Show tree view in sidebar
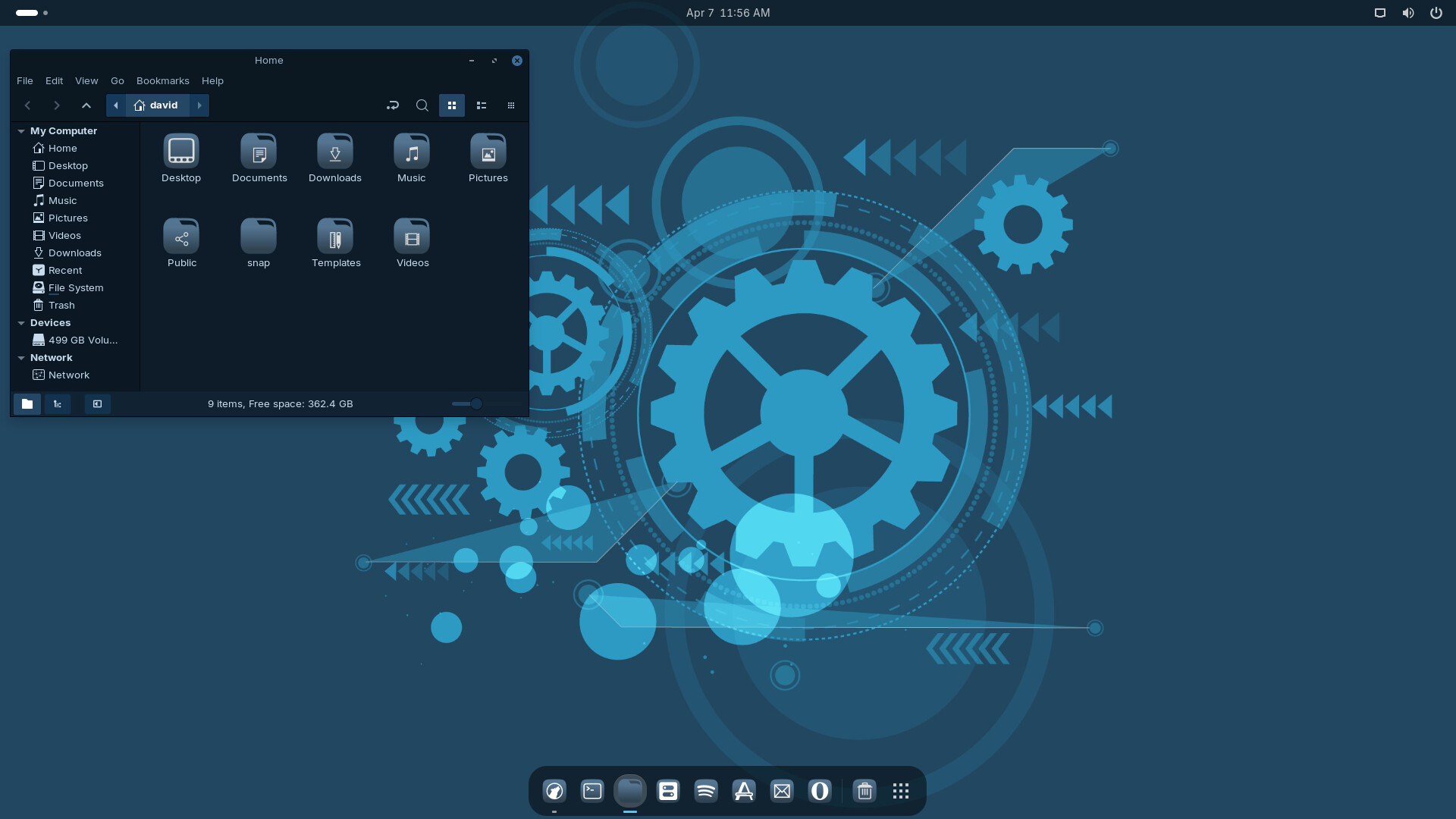This screenshot has height=819, width=1456. [x=58, y=404]
